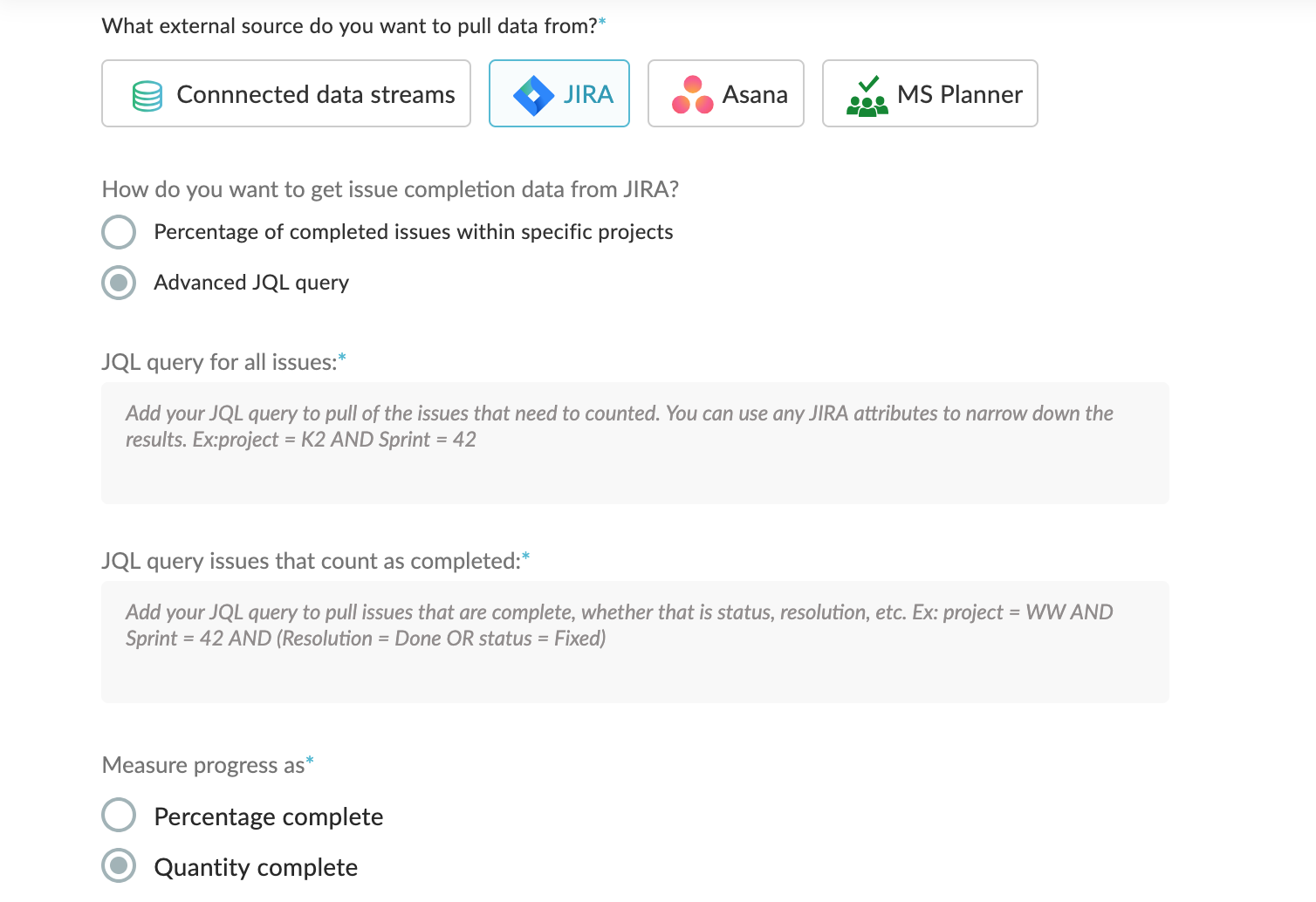Click the blue JIRA diamond logo

point(533,95)
